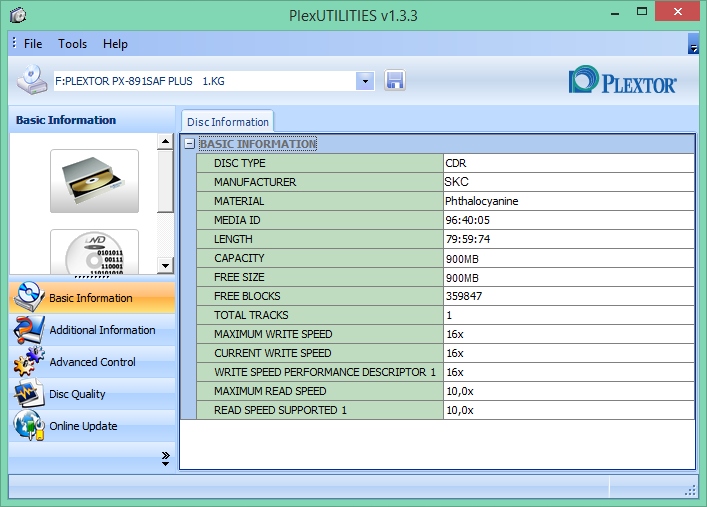Collapse the BASIC INFORMATION section

coord(190,144)
